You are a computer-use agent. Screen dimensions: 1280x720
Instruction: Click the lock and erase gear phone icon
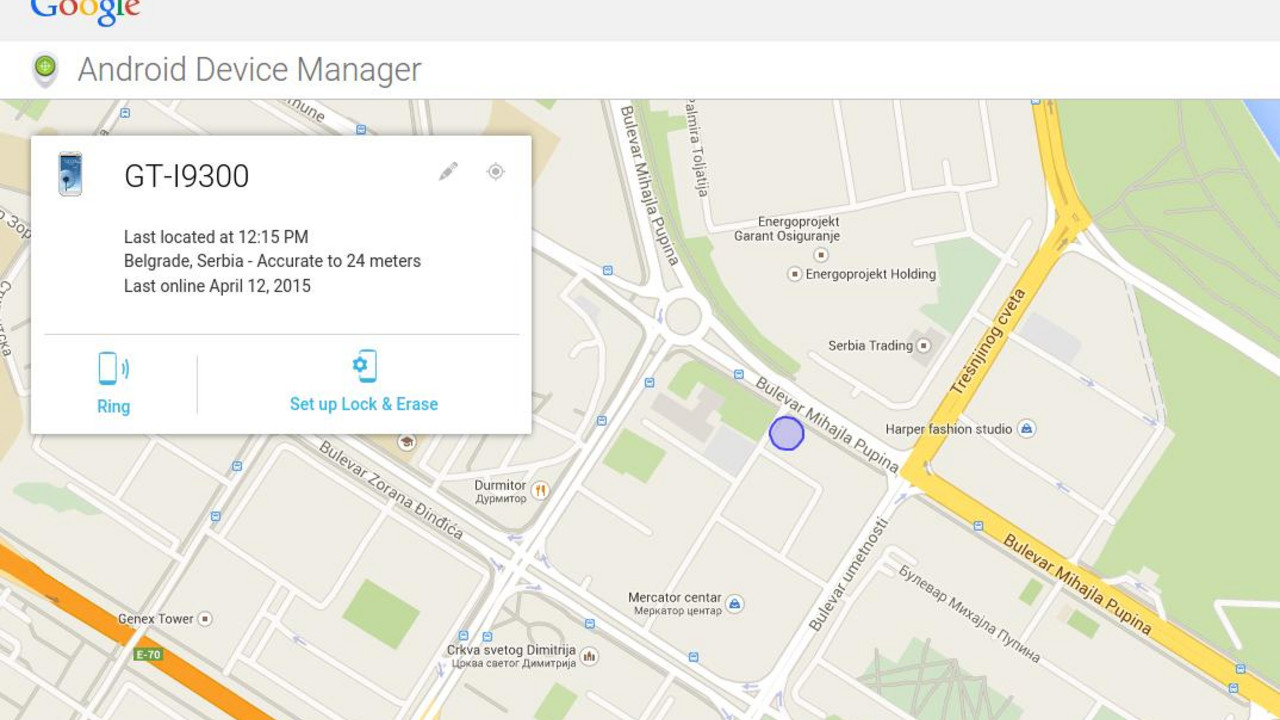tap(365, 366)
